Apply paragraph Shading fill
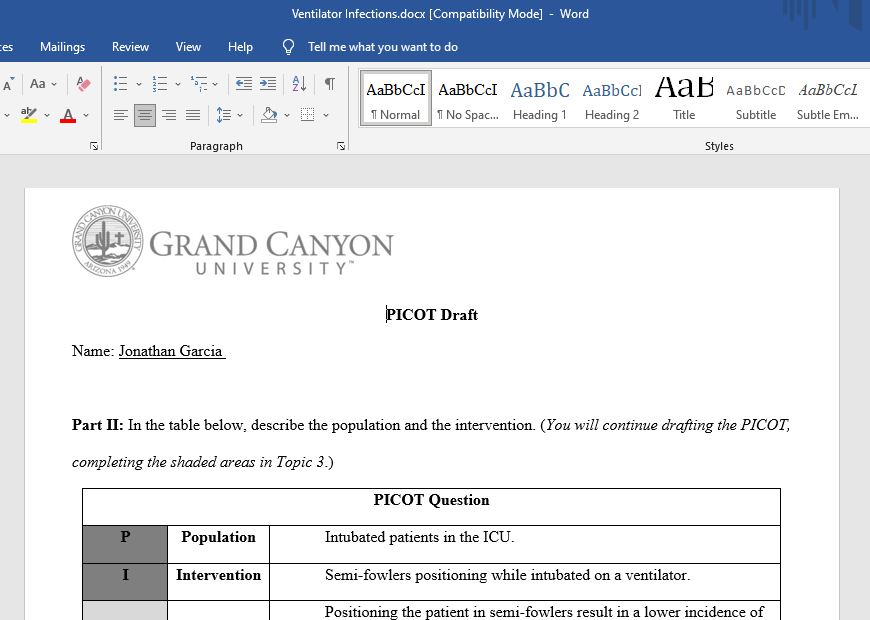 pos(269,115)
